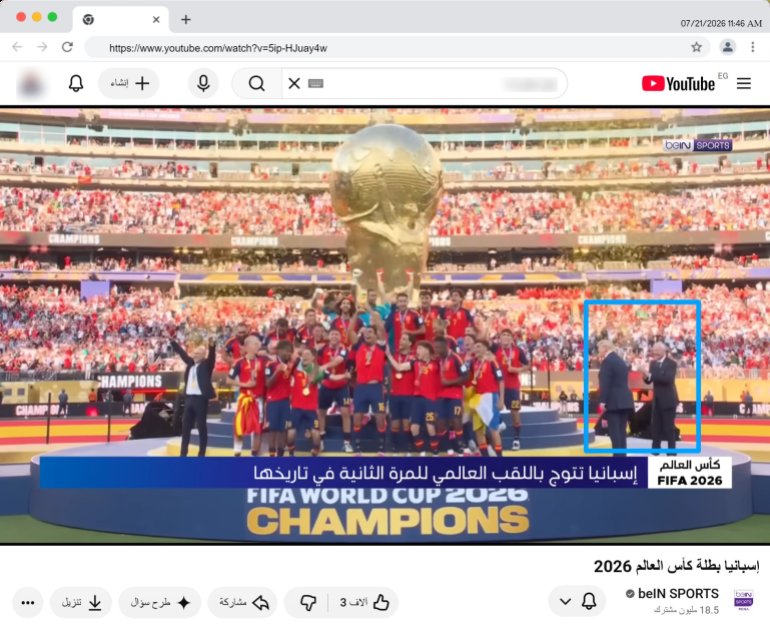The width and height of the screenshot is (770, 626).
Task: Open the on-screen keyboard icon
Action: click(315, 83)
